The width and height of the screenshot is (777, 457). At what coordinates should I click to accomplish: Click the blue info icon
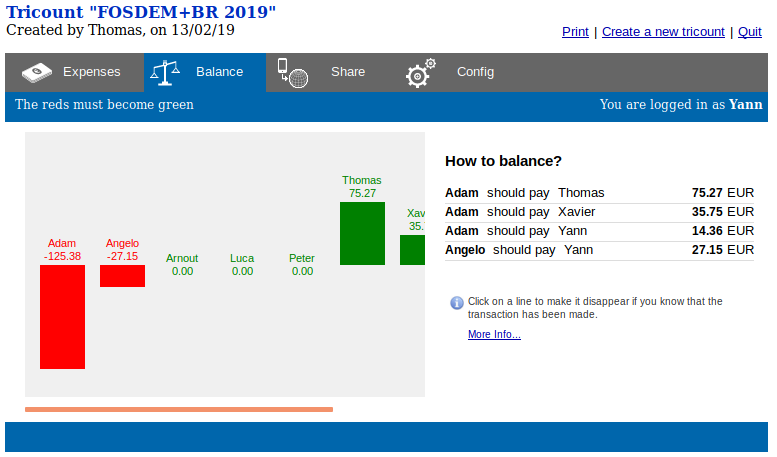456,302
